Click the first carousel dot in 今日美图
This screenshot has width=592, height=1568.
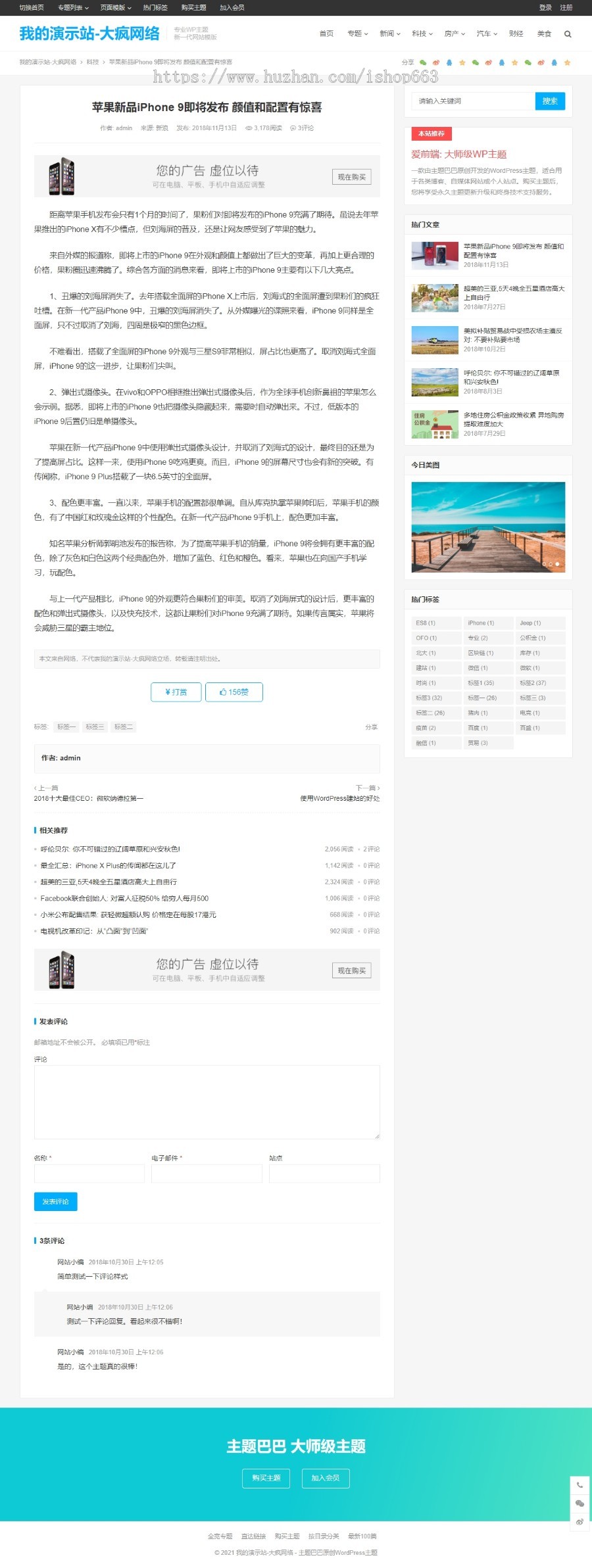tap(545, 564)
